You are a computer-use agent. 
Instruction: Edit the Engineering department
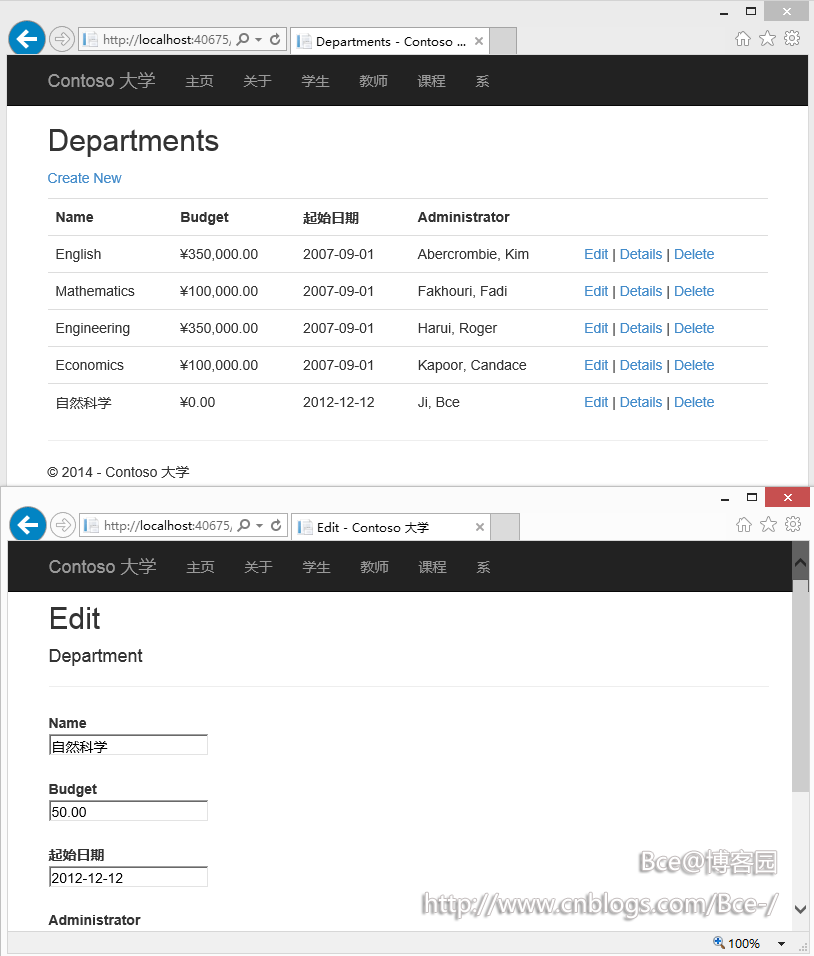[x=596, y=328]
